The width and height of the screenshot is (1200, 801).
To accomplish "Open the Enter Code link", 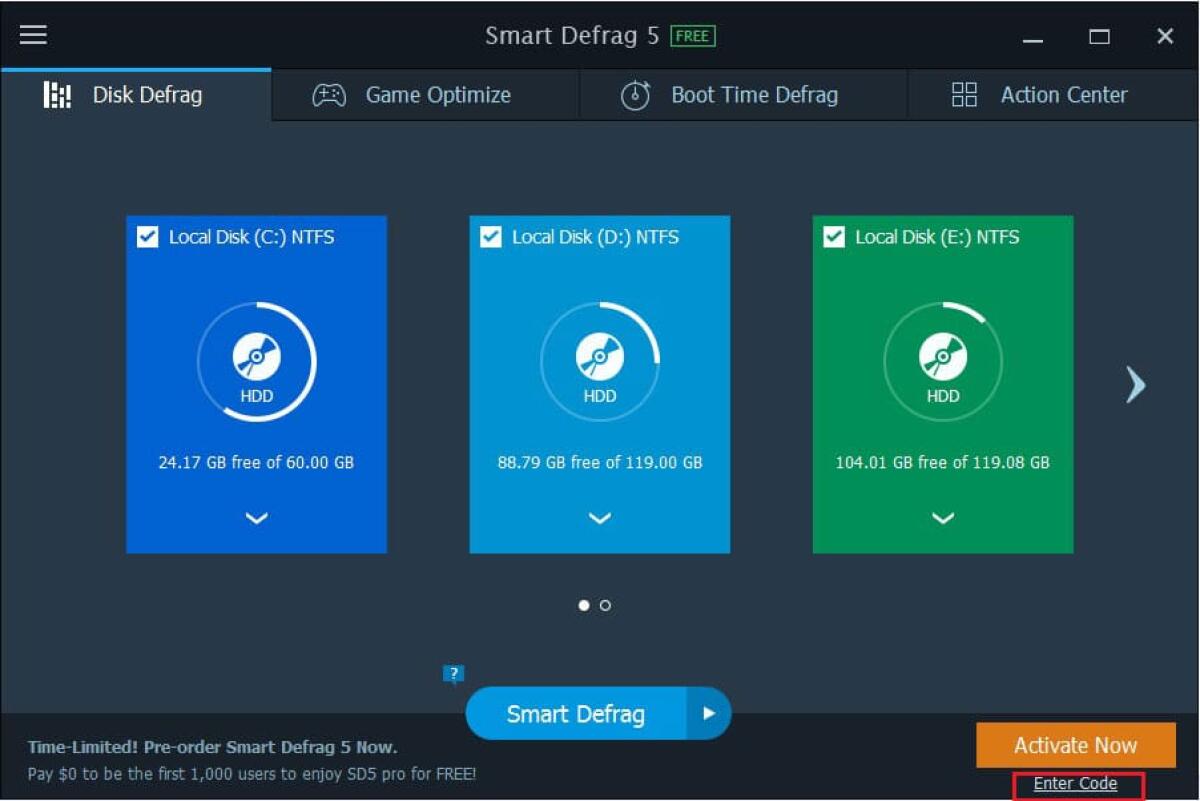I will click(1075, 784).
